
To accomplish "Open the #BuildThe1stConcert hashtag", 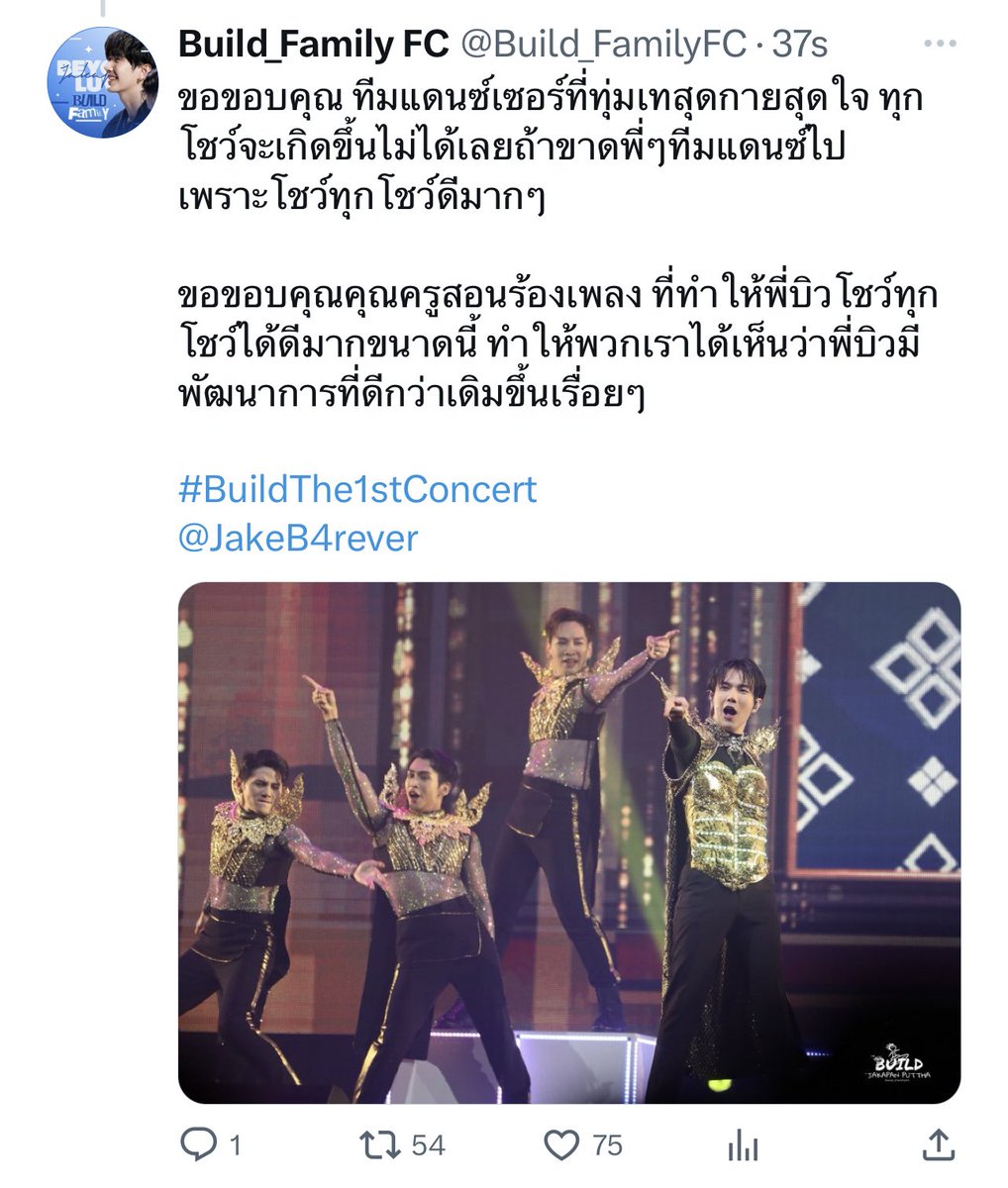I will pyautogui.click(x=357, y=489).
